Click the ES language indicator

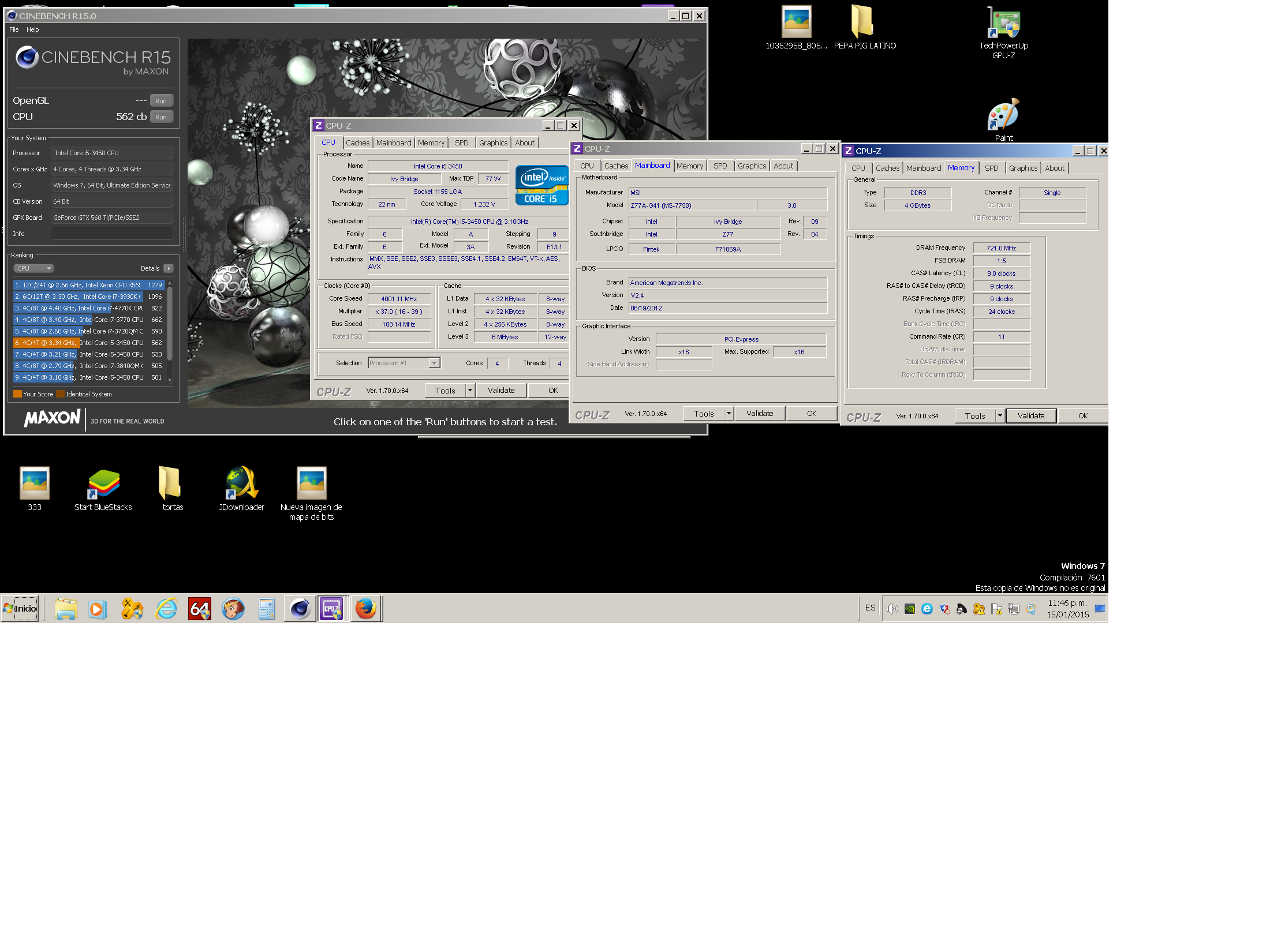coord(870,608)
